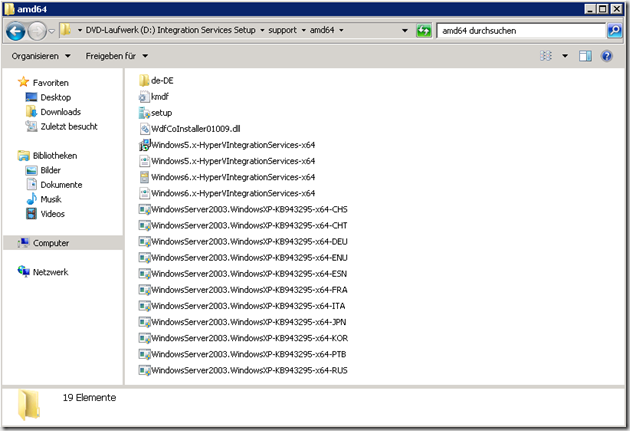Focus the 'amd64 durchsuchen' search field

(x=521, y=31)
